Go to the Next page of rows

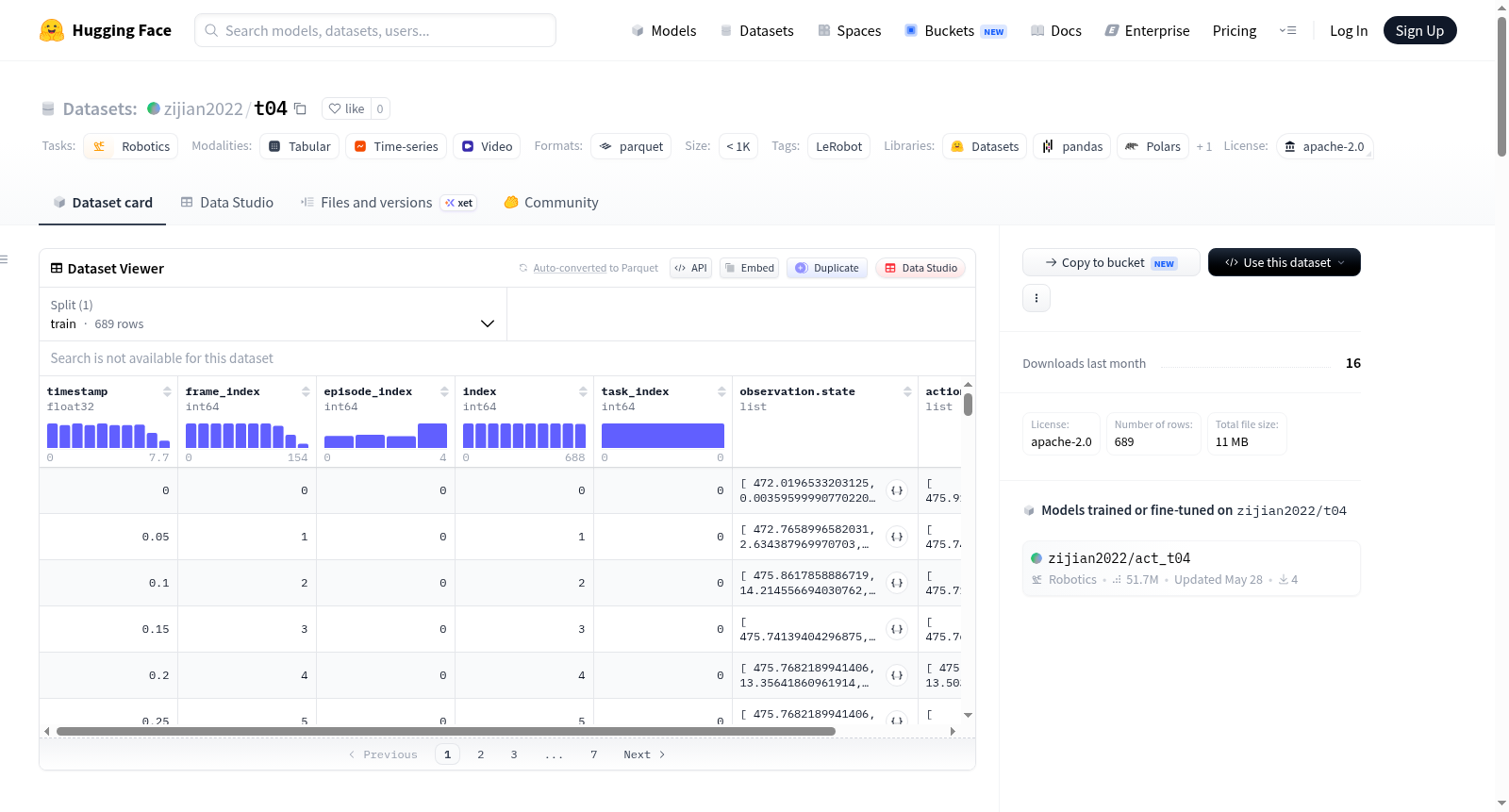(x=645, y=754)
